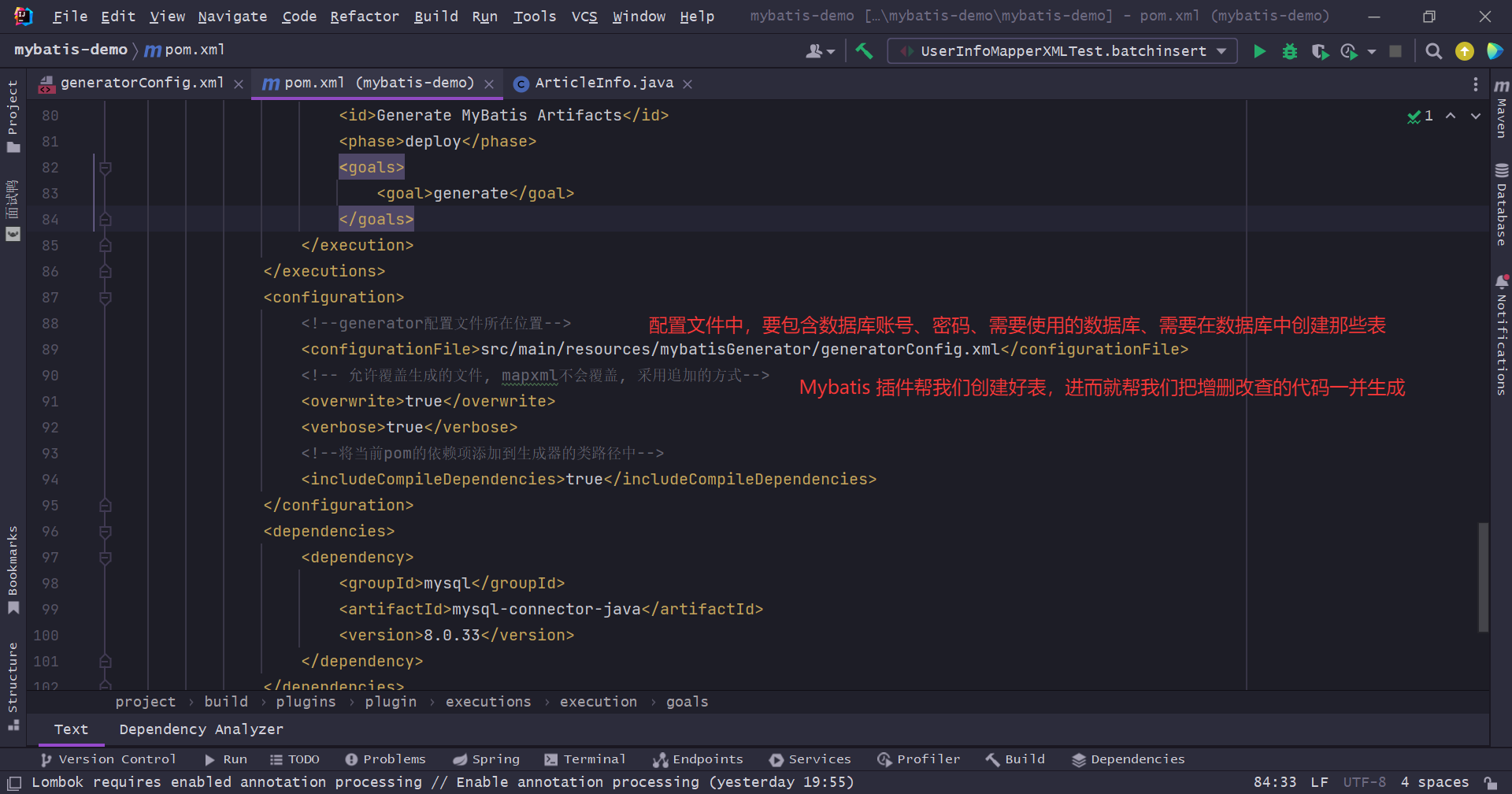Open the Notifications tool window
1512x794 pixels.
[1502, 334]
